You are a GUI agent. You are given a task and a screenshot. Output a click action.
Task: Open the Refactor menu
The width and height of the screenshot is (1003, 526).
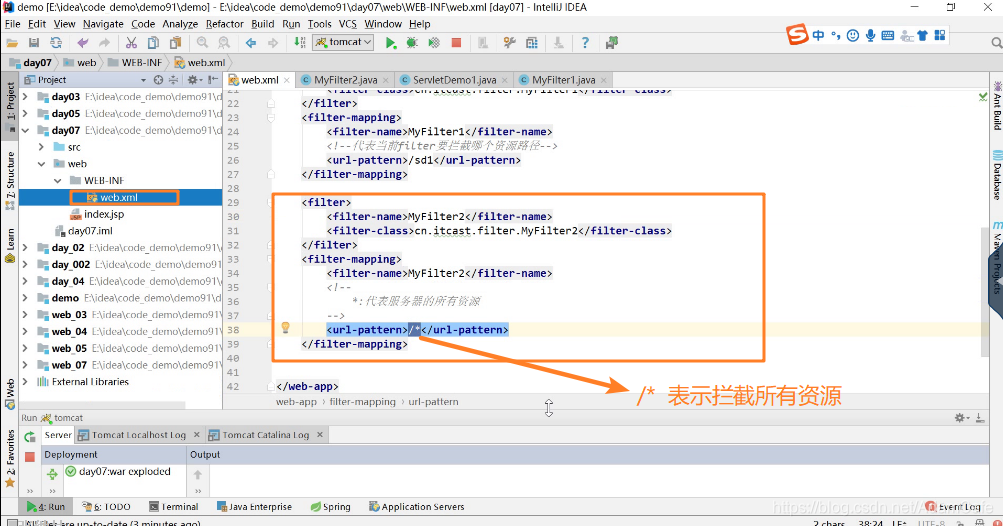225,24
